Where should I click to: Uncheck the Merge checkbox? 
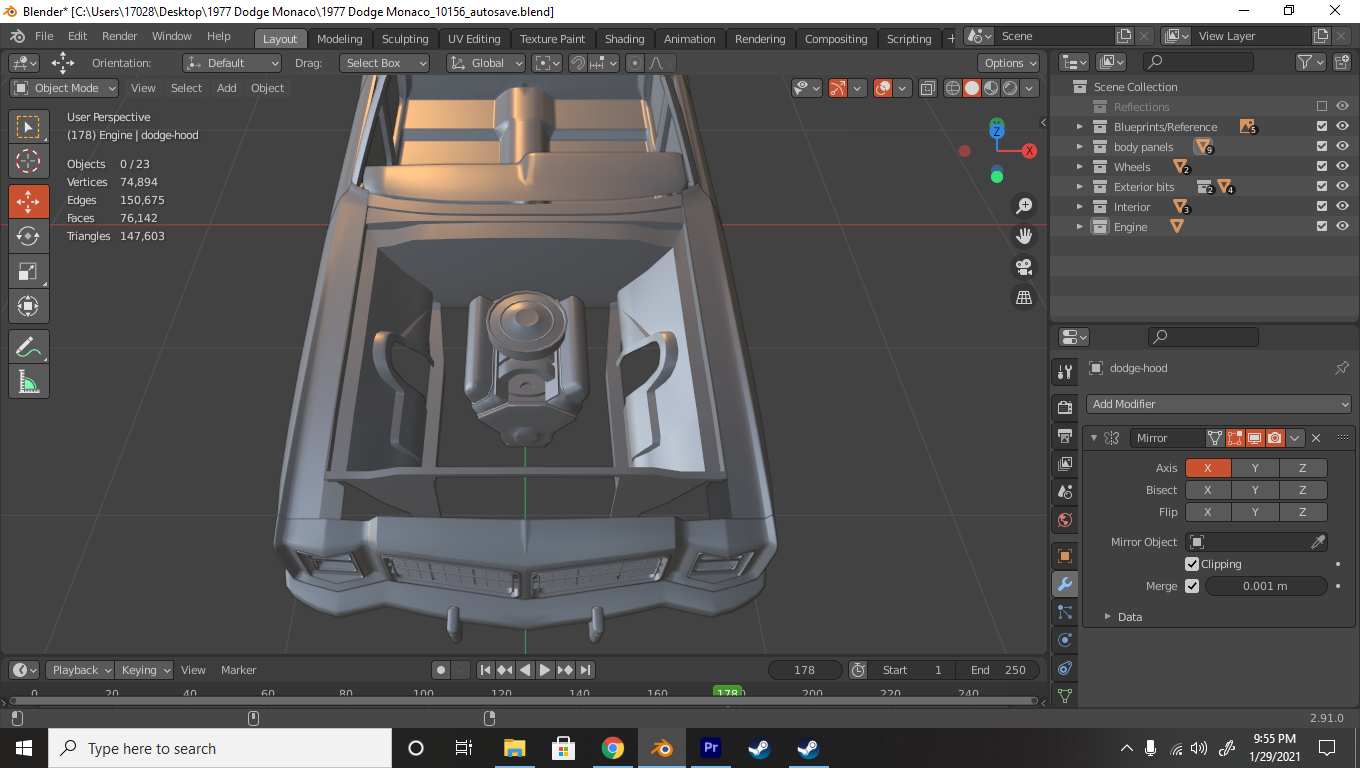tap(1192, 586)
